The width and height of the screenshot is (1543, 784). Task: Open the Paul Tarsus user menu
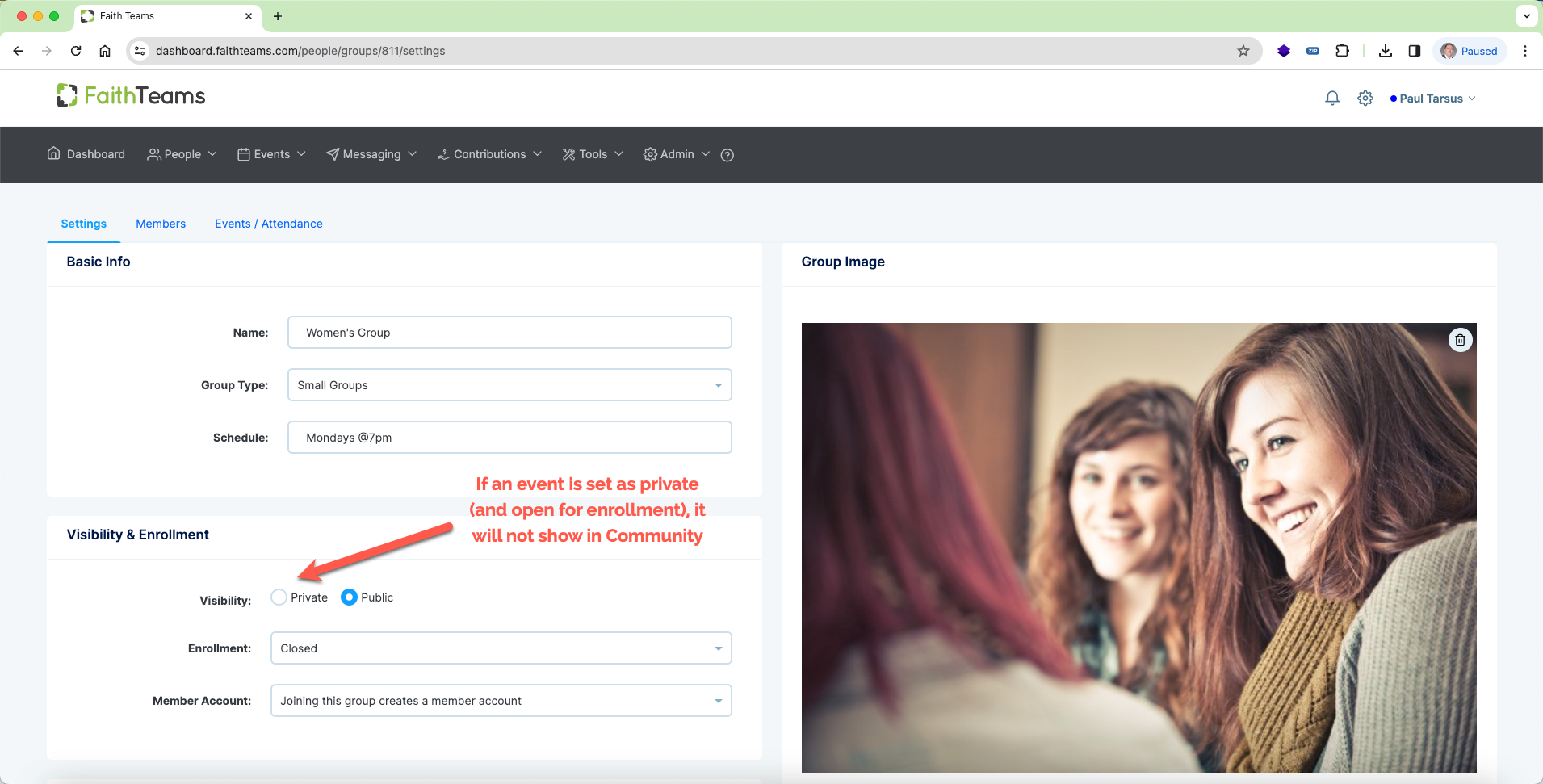tap(1433, 99)
